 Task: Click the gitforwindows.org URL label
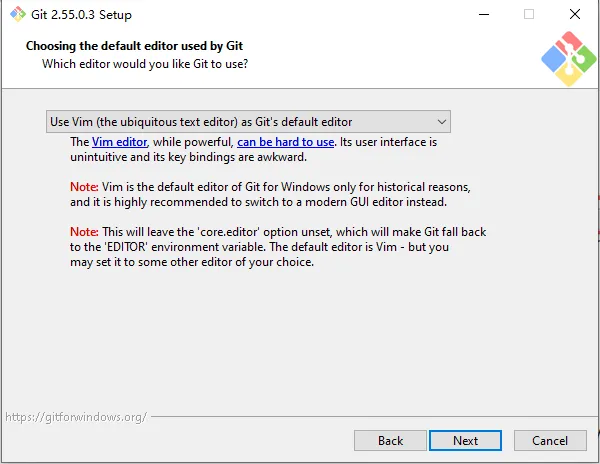point(76,417)
